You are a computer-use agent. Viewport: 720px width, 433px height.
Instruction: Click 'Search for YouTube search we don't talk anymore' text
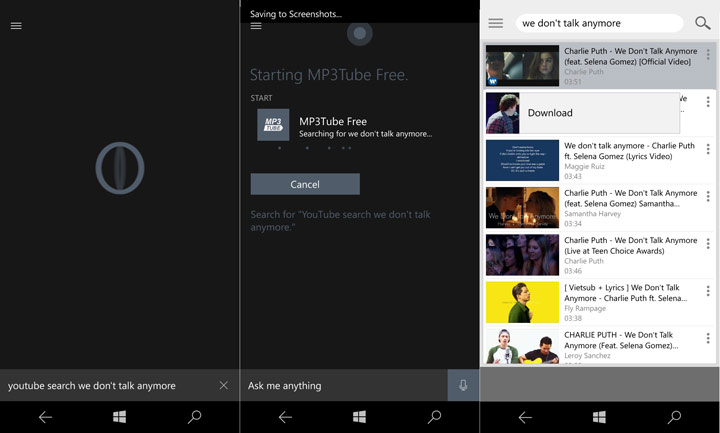coord(340,221)
